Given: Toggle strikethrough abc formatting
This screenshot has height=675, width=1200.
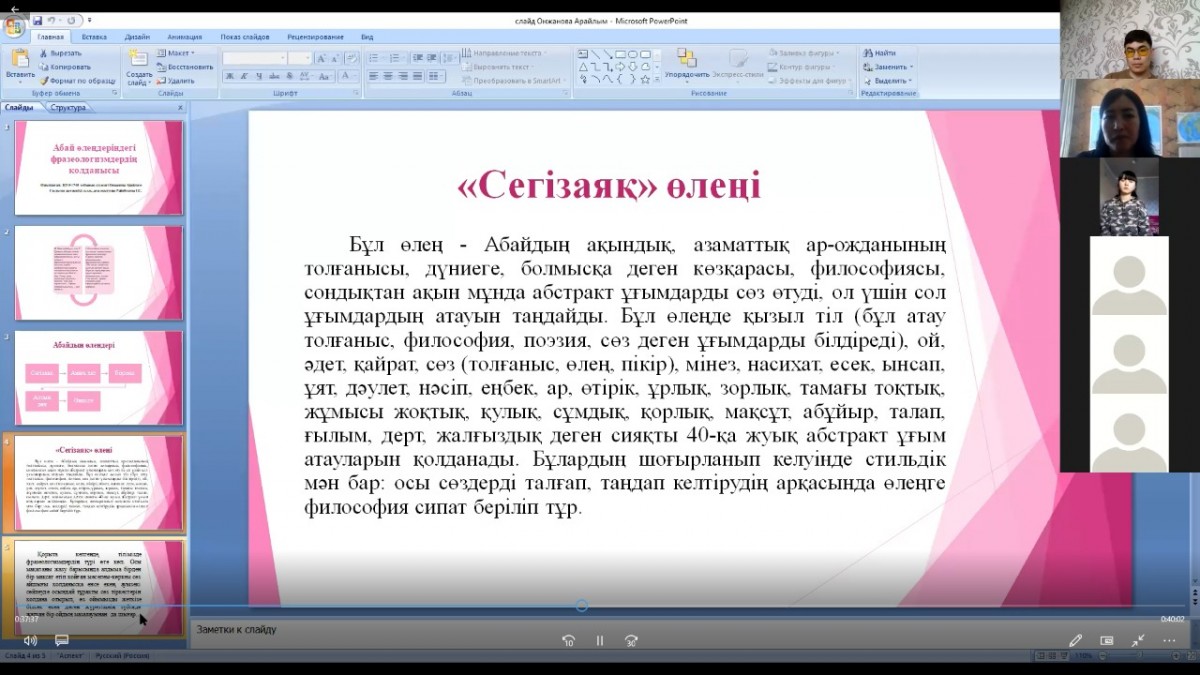Looking at the screenshot, I should 274,76.
